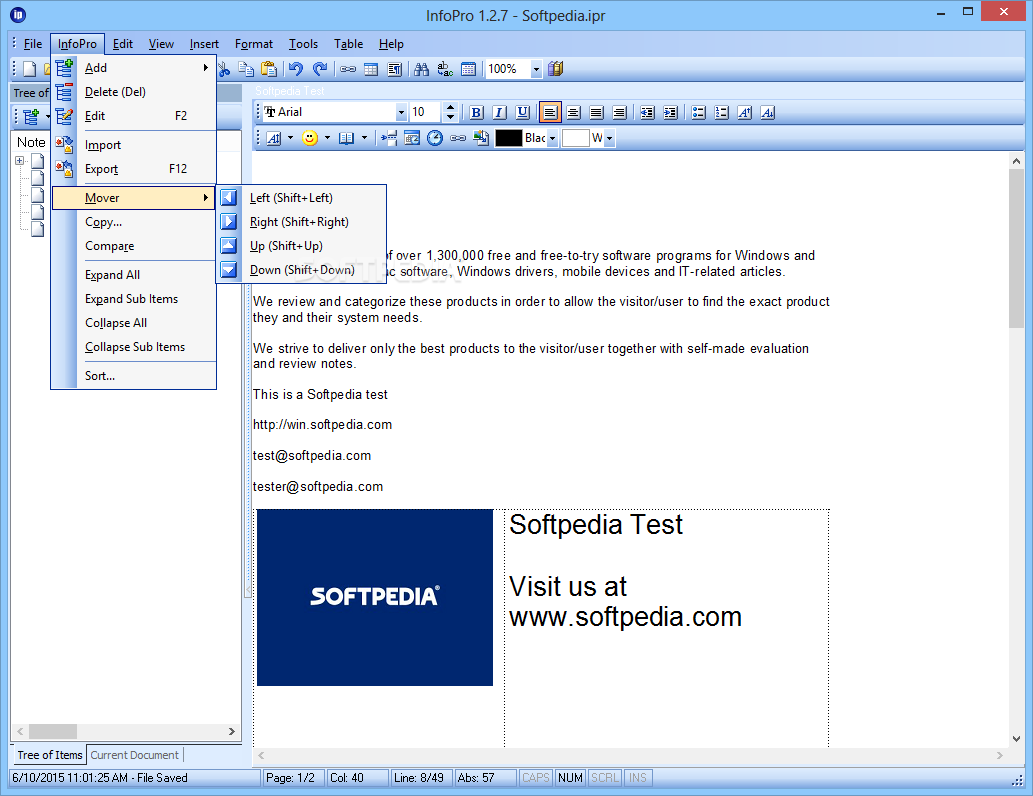The height and width of the screenshot is (796, 1033).
Task: Toggle align right button
Action: (x=619, y=113)
